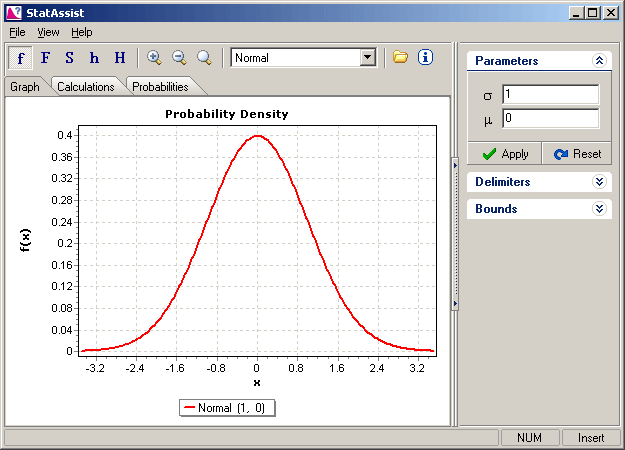Image resolution: width=625 pixels, height=450 pixels.
Task: Select the hazard function 'h' button
Action: click(x=94, y=58)
